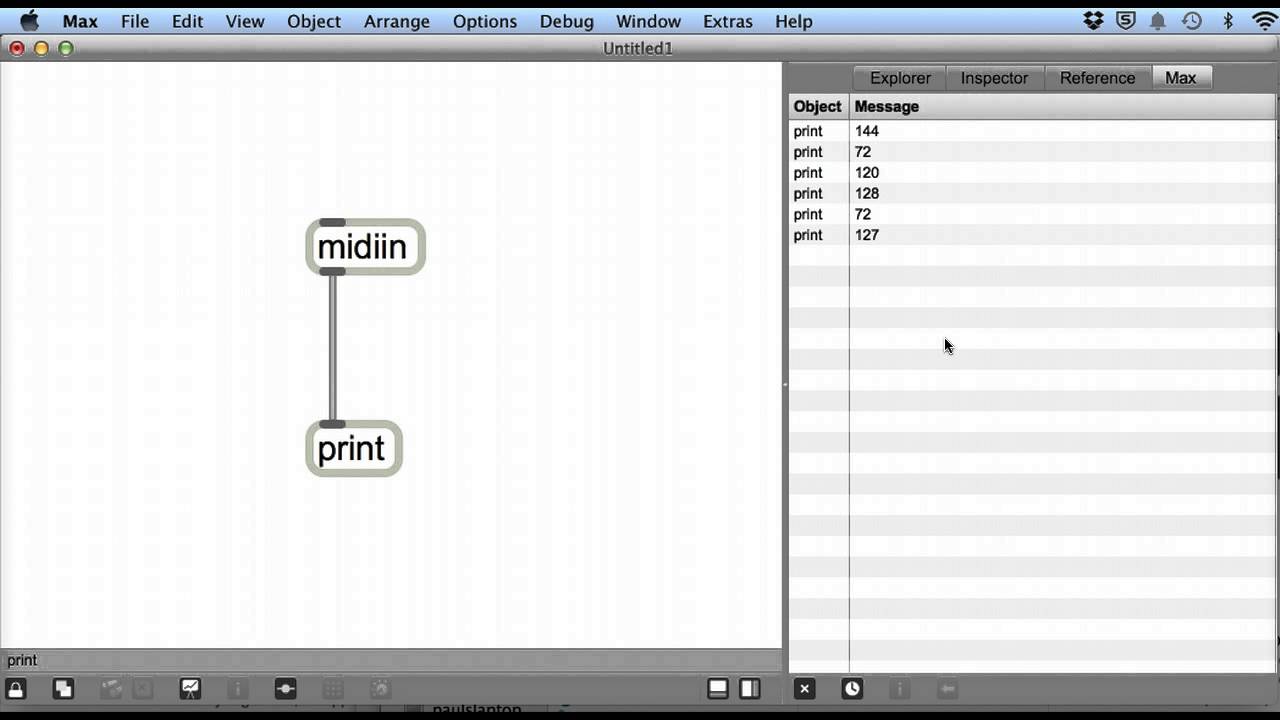Click the greyed arrow icon below console

947,688
